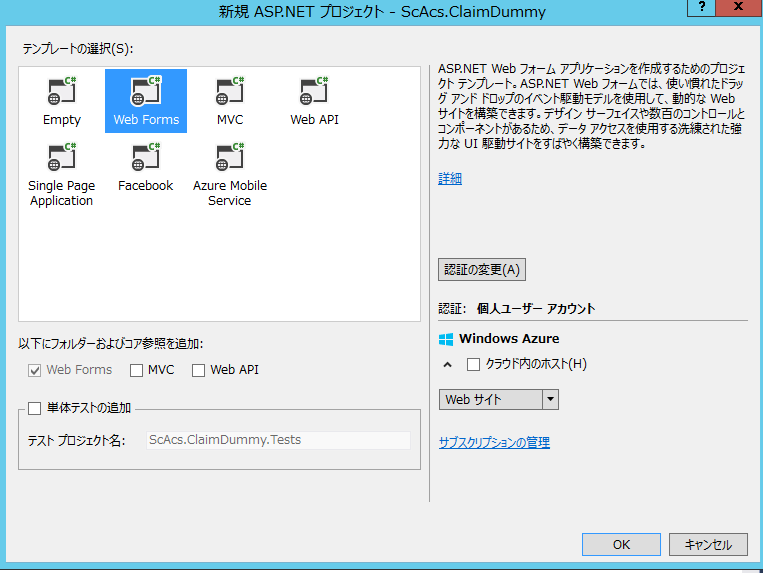Check the Web API core reference box
This screenshot has height=573, width=763.
tap(198, 370)
